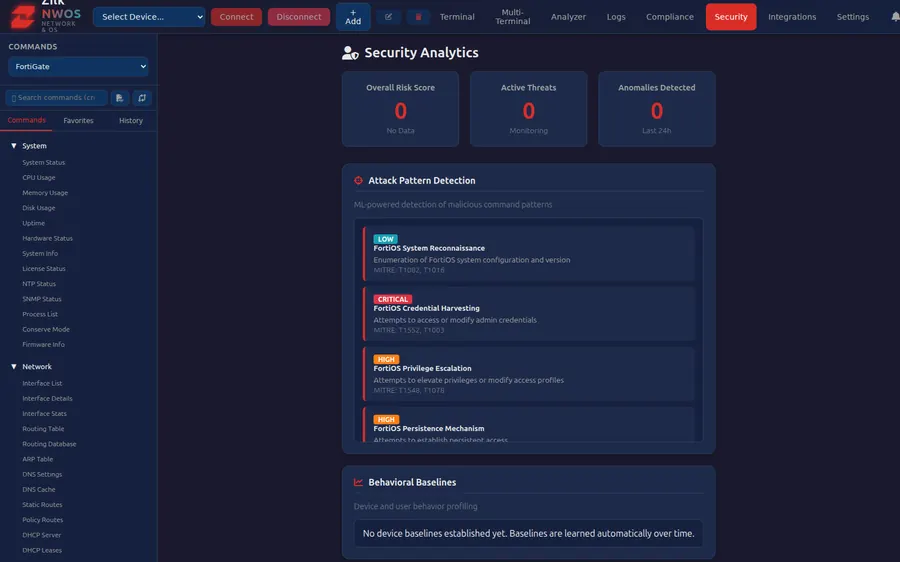Viewport: 900px width, 562px height.
Task: Select the Interface Stats command
Action: tap(45, 414)
